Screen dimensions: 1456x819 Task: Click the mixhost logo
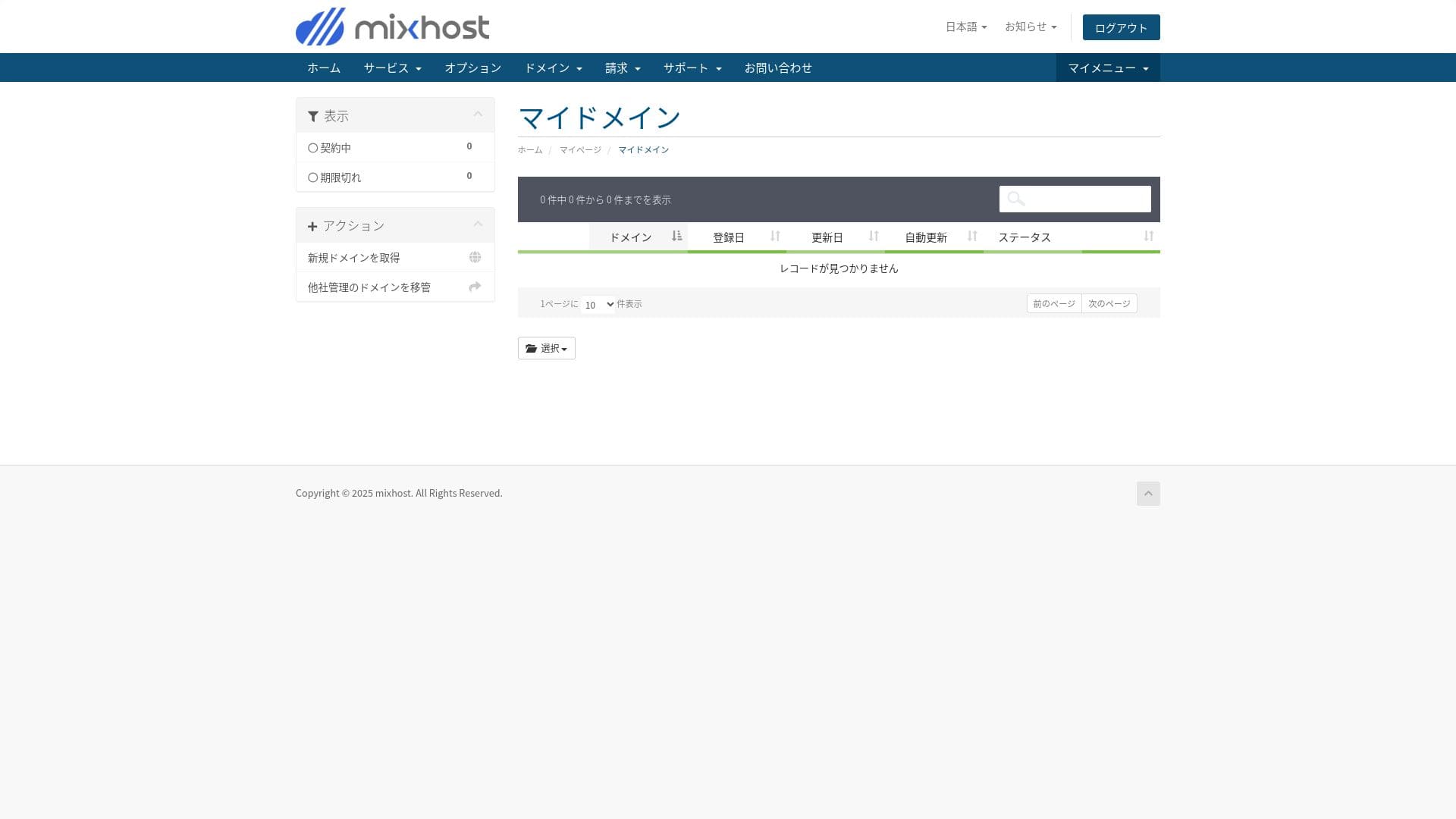coord(392,27)
